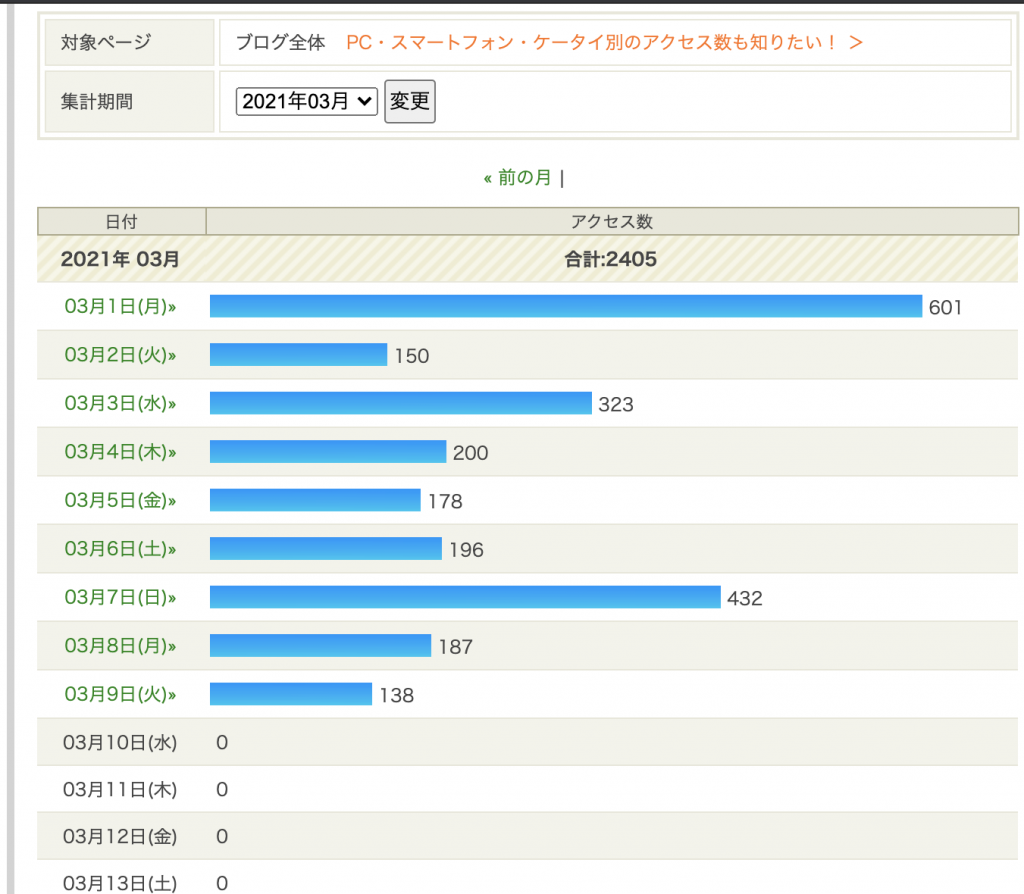Click the blue bar showing 601 accesses
Screen dimensions: 1024x894
565,306
